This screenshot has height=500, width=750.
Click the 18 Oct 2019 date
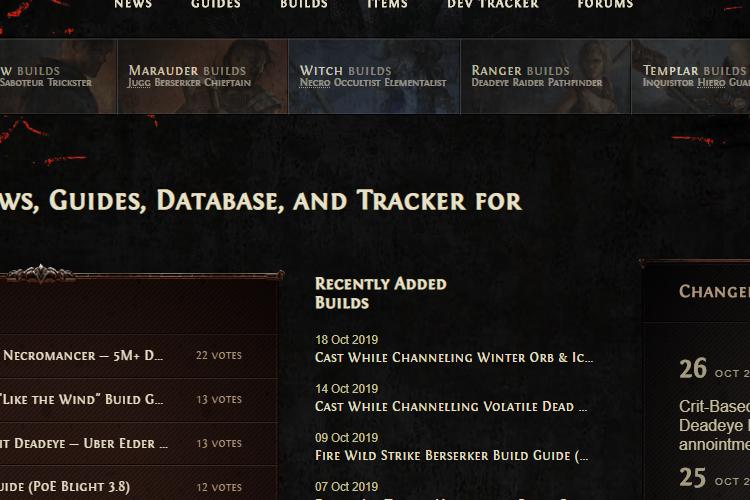pos(346,340)
